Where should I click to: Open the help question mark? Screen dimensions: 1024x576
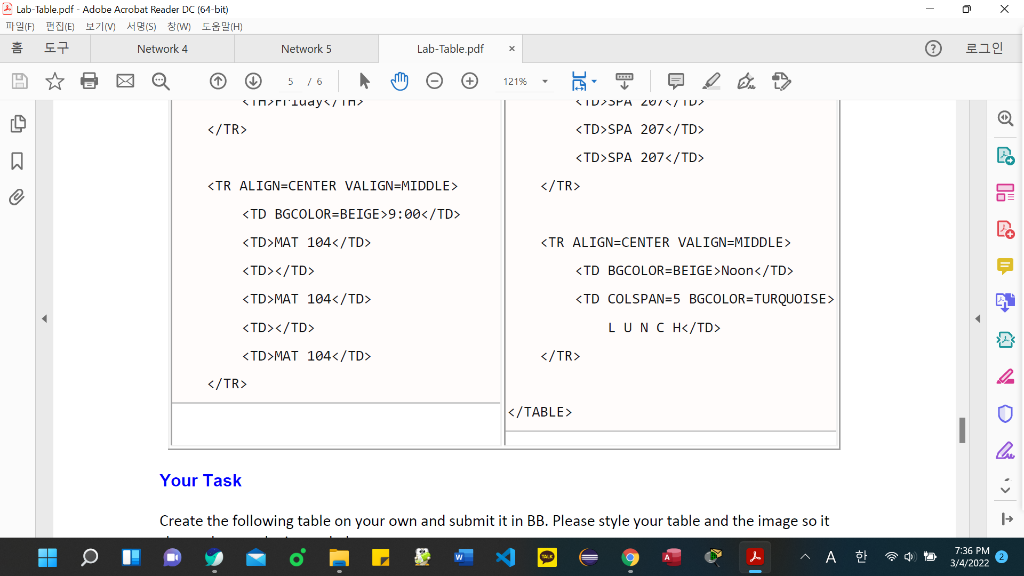click(x=933, y=48)
